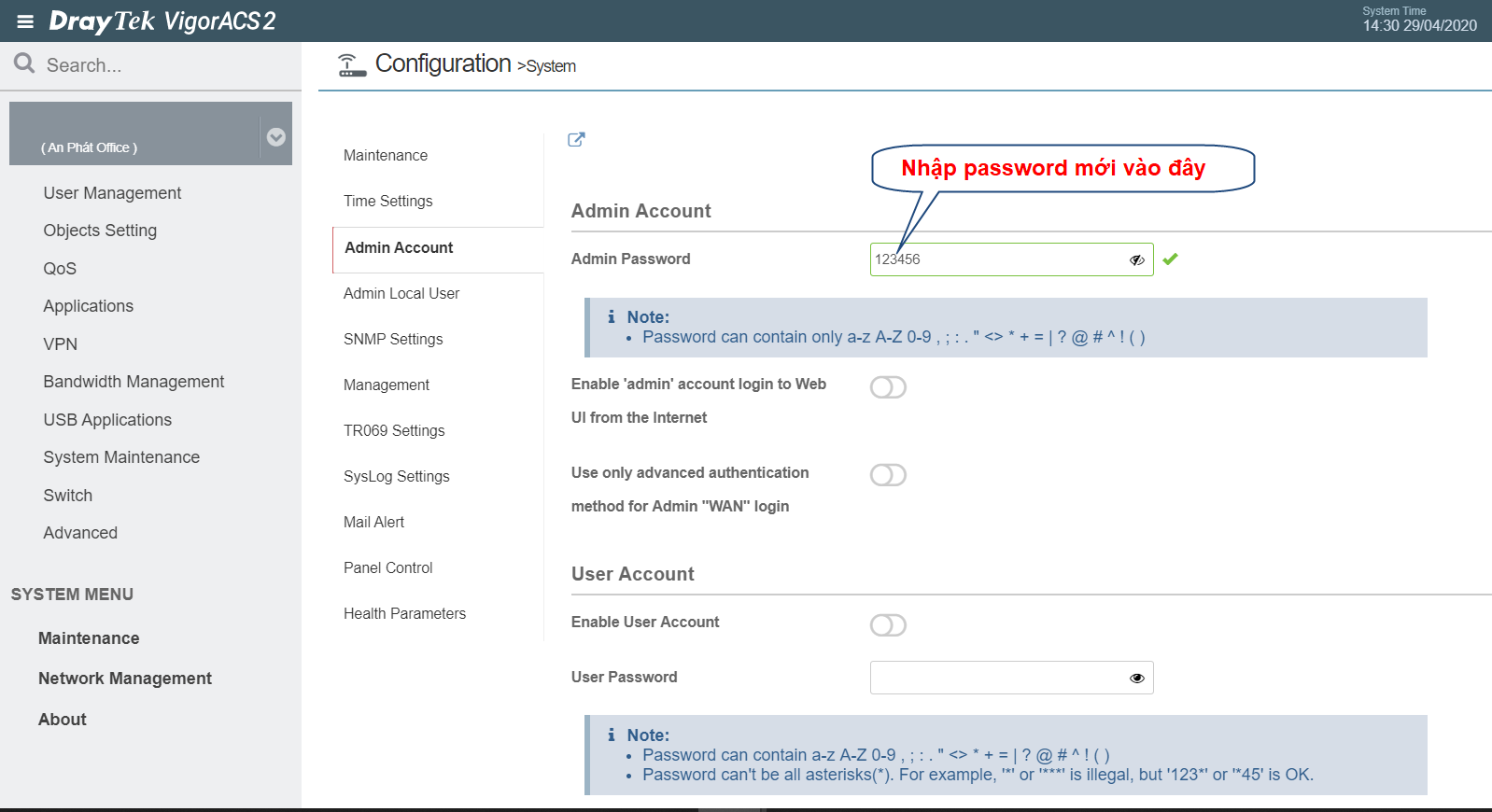Image resolution: width=1492 pixels, height=812 pixels.
Task: Enable admin account login from Internet
Action: coord(888,387)
